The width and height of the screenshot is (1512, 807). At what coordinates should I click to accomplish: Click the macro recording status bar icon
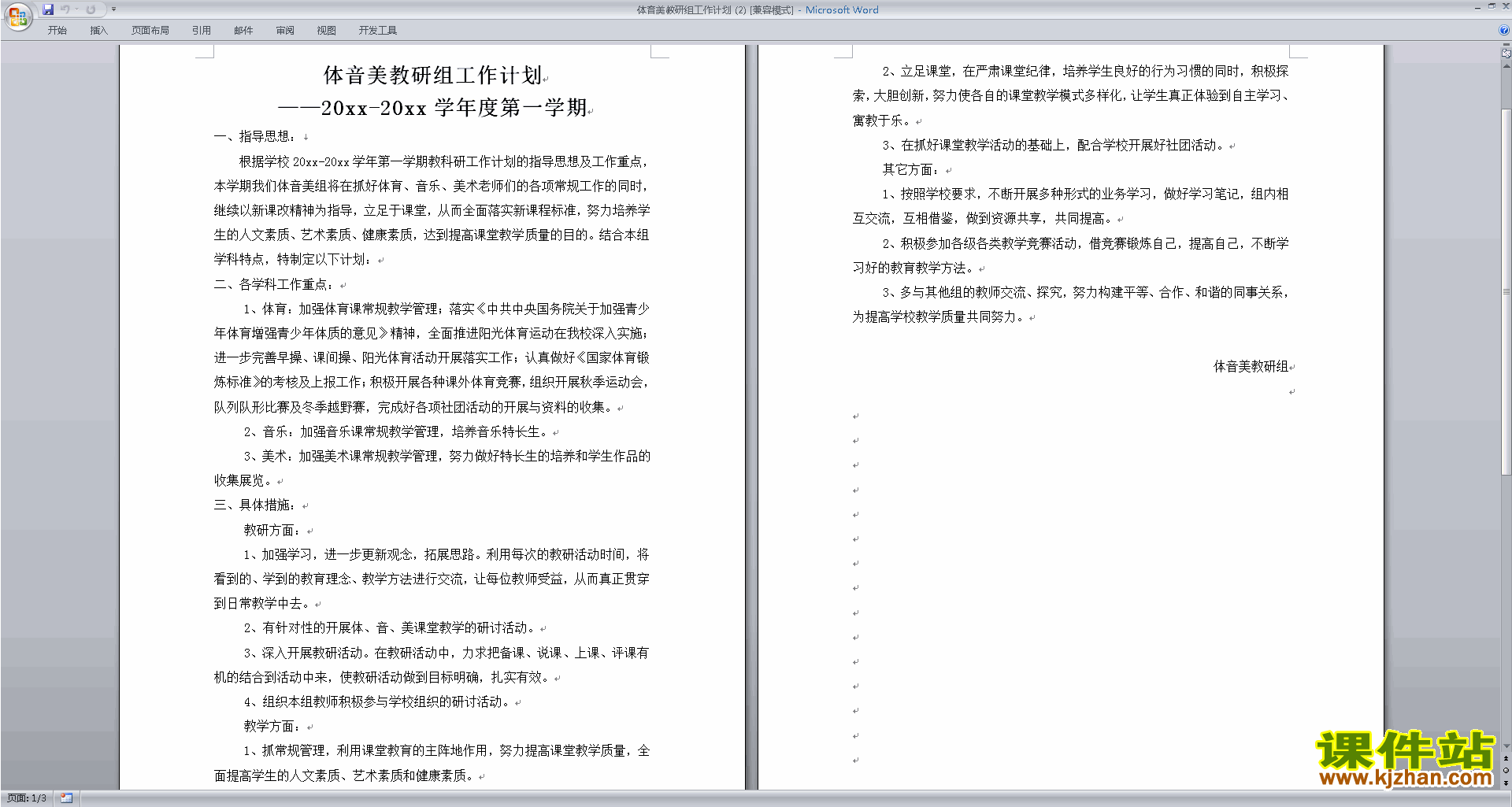(x=66, y=798)
